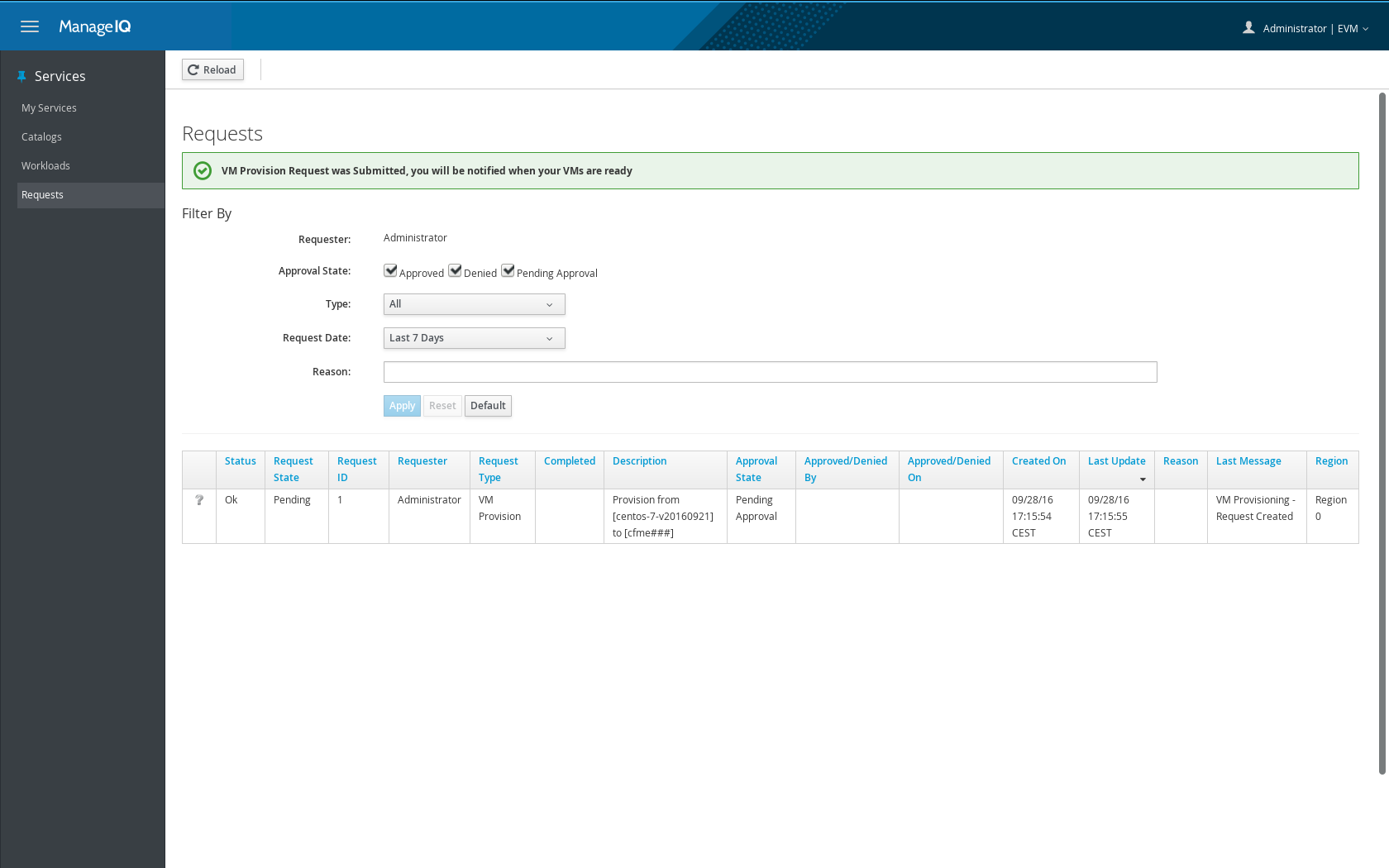Click the 'VM Provision' request type cell
The height and width of the screenshot is (868, 1389).
pyautogui.click(x=503, y=517)
